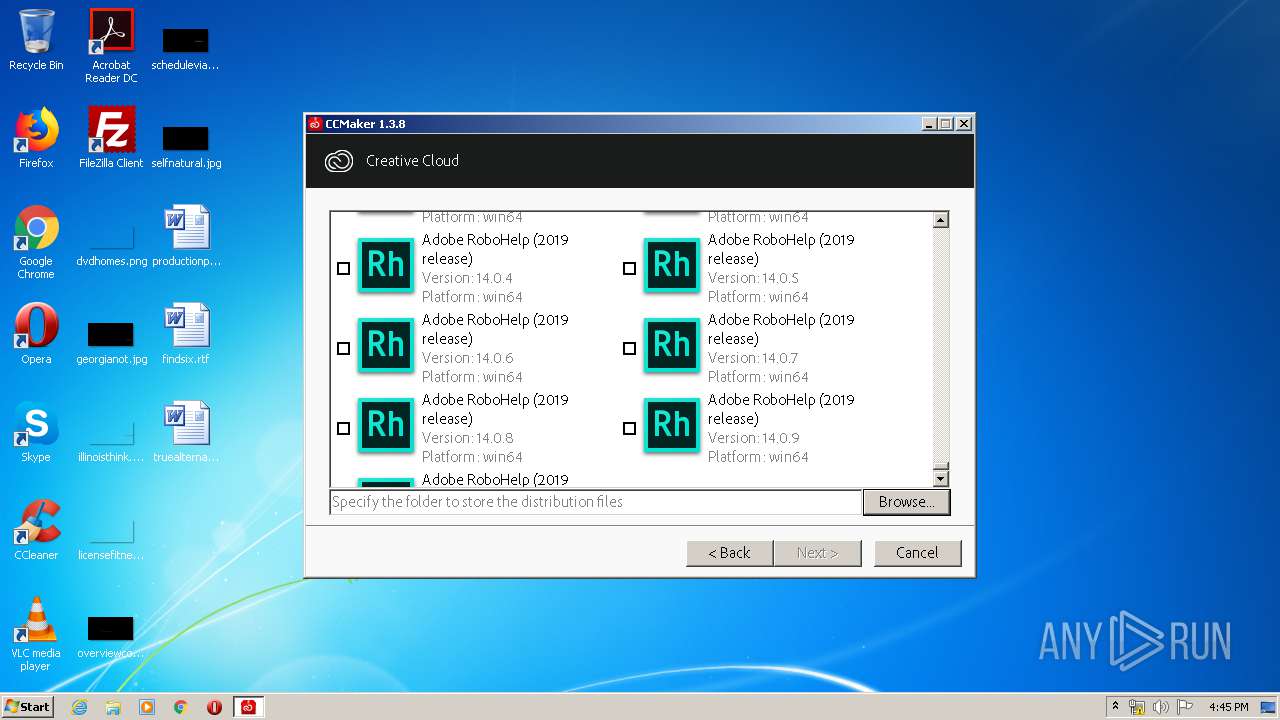Viewport: 1280px width, 720px height.
Task: Click the Rh icon for version 14.0.8
Action: [x=386, y=425]
